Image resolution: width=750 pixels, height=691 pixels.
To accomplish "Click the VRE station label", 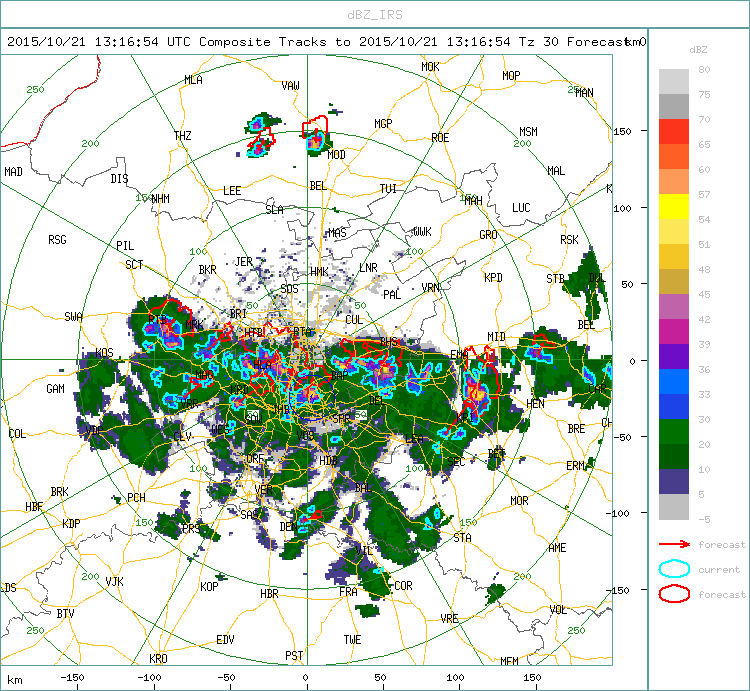I will coord(449,618).
